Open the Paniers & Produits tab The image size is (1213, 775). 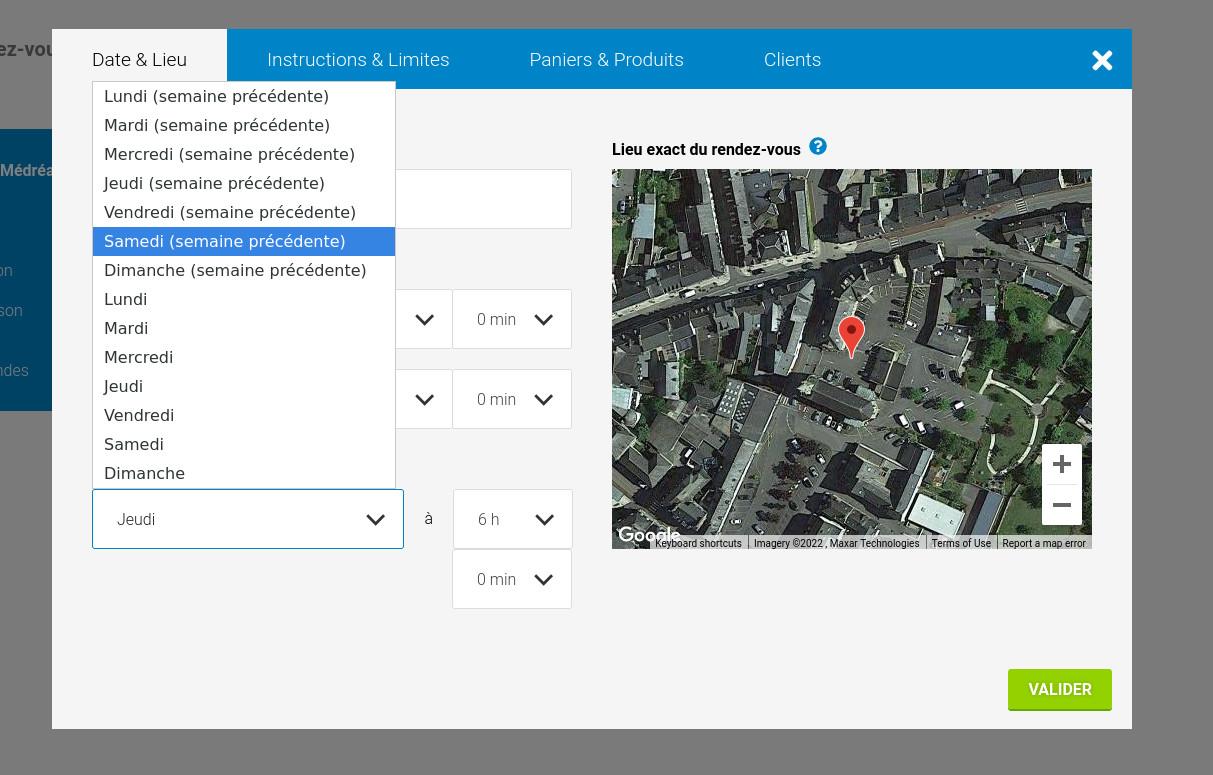point(606,60)
